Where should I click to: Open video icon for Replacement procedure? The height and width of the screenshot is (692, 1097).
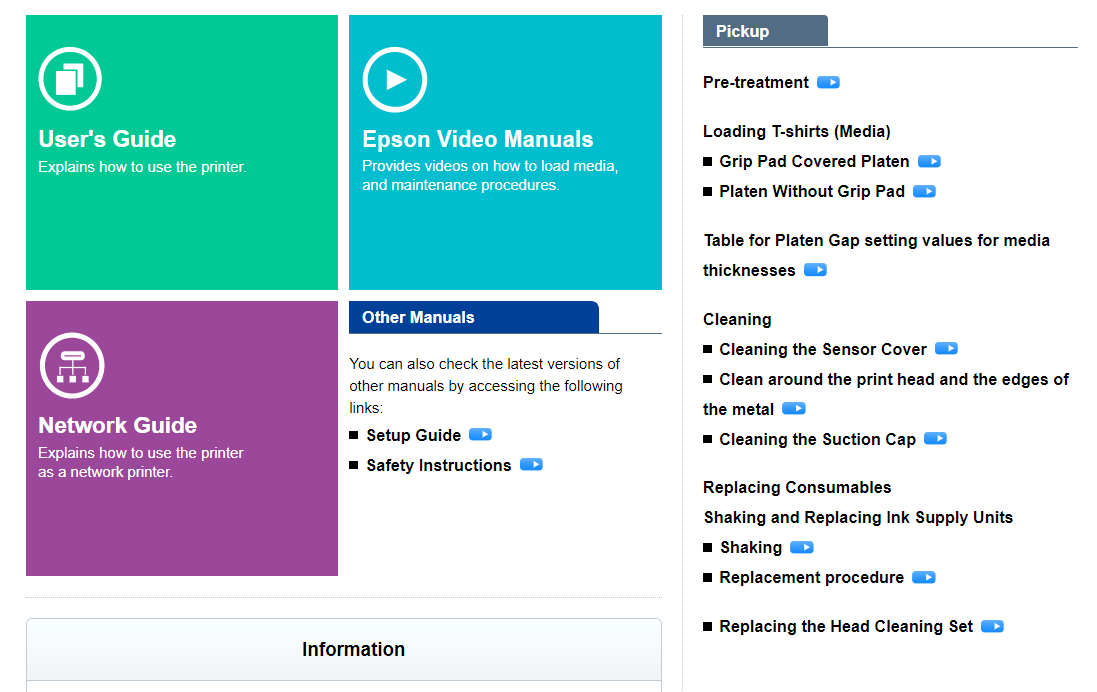[x=924, y=577]
